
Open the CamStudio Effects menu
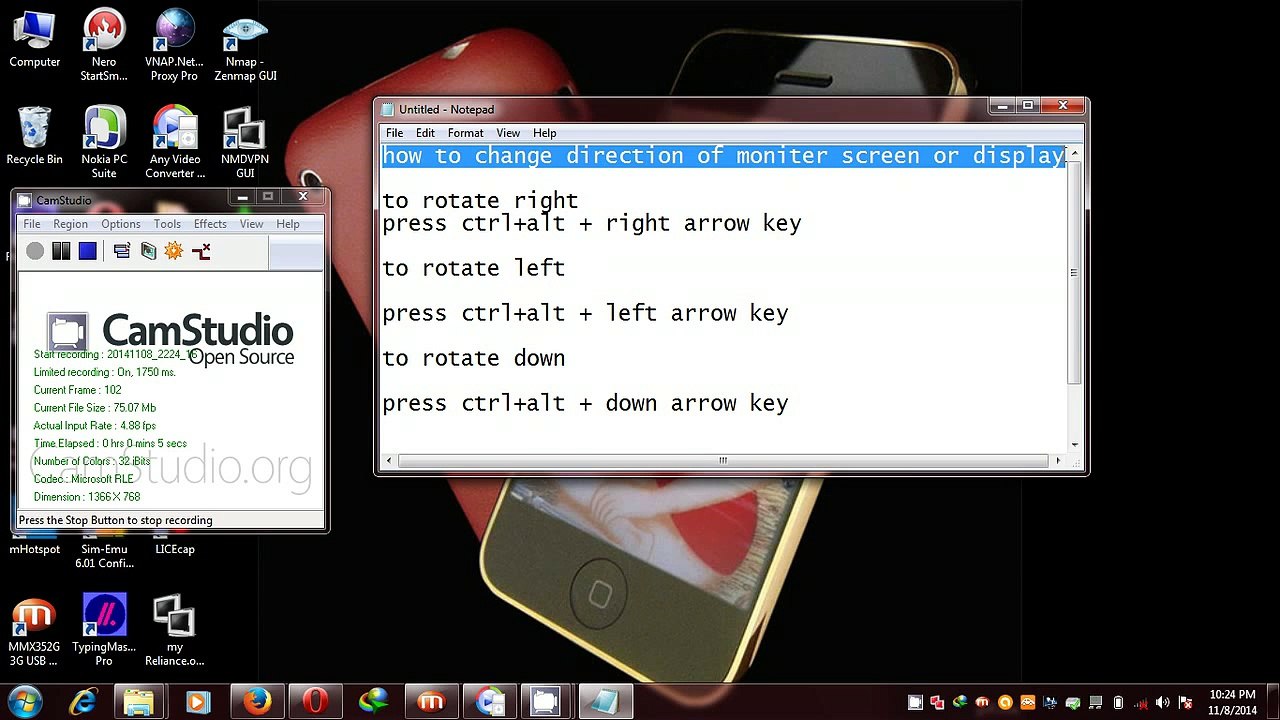point(210,224)
